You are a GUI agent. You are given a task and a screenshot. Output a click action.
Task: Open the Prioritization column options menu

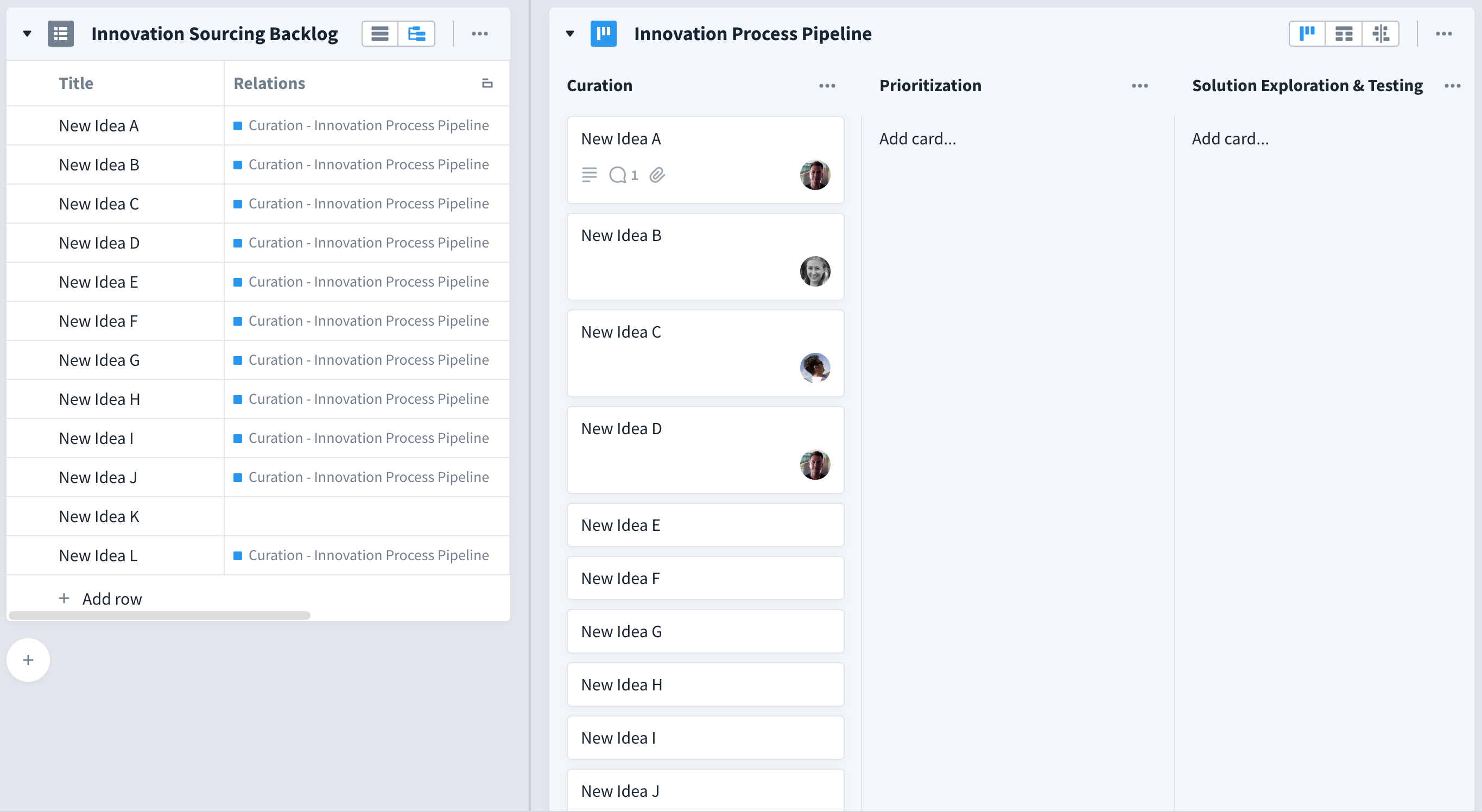pyautogui.click(x=1139, y=86)
